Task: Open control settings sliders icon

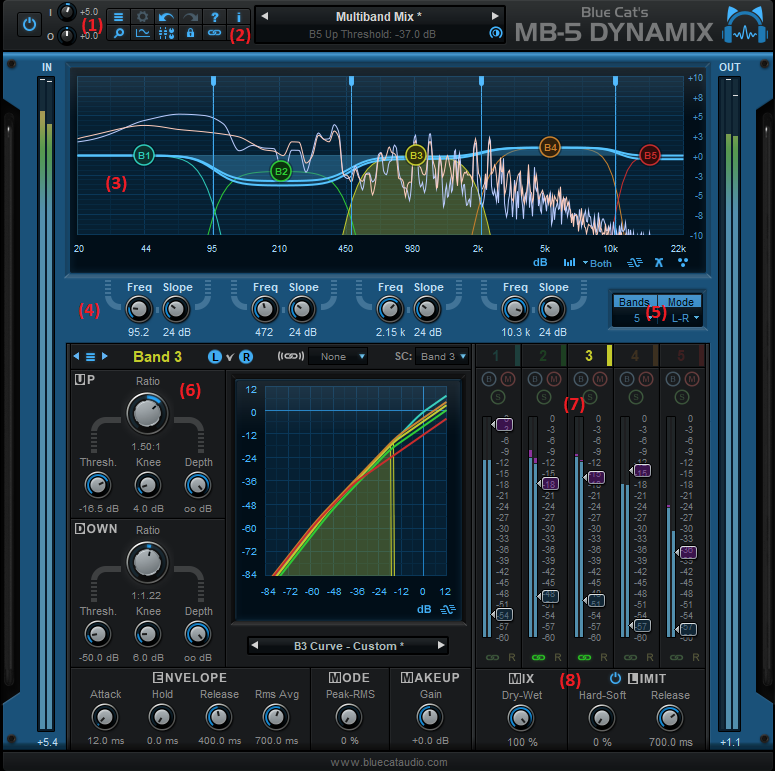Action: pyautogui.click(x=166, y=33)
